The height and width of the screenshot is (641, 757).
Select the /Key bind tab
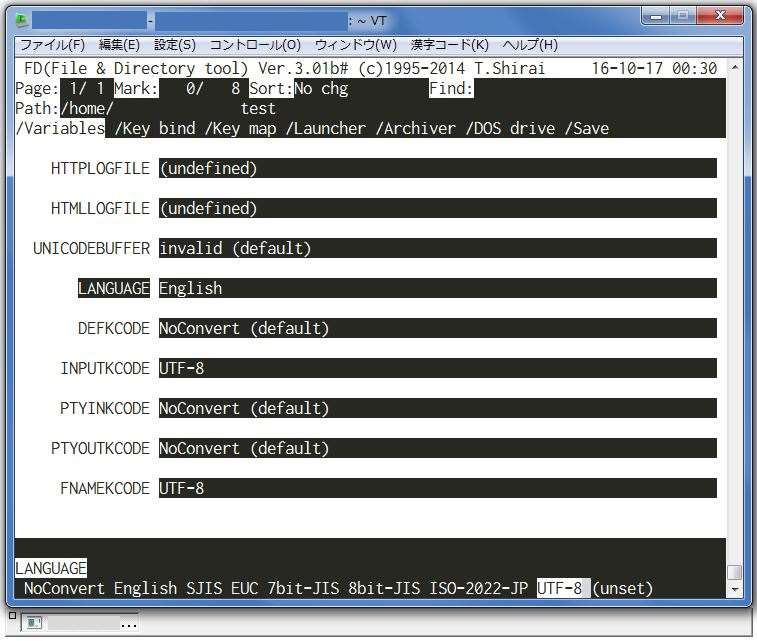pyautogui.click(x=155, y=128)
